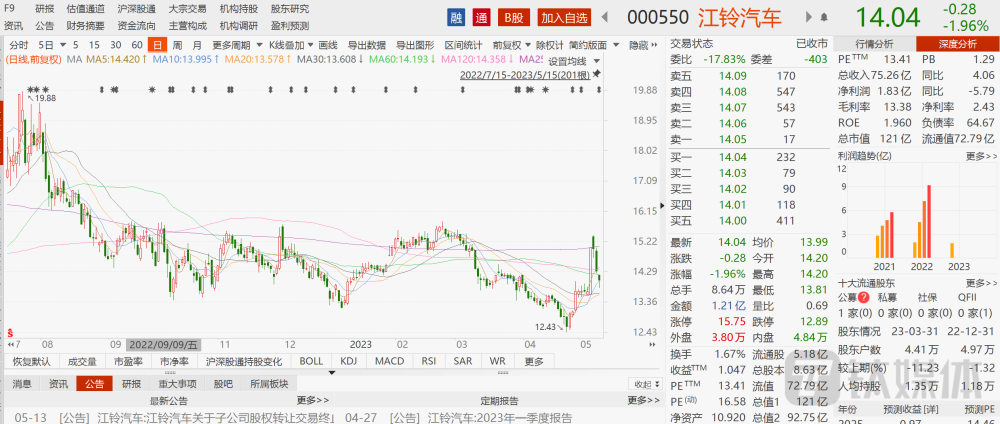Show the KDJ indicator
Viewport: 1000px width, 424px height.
point(348,361)
